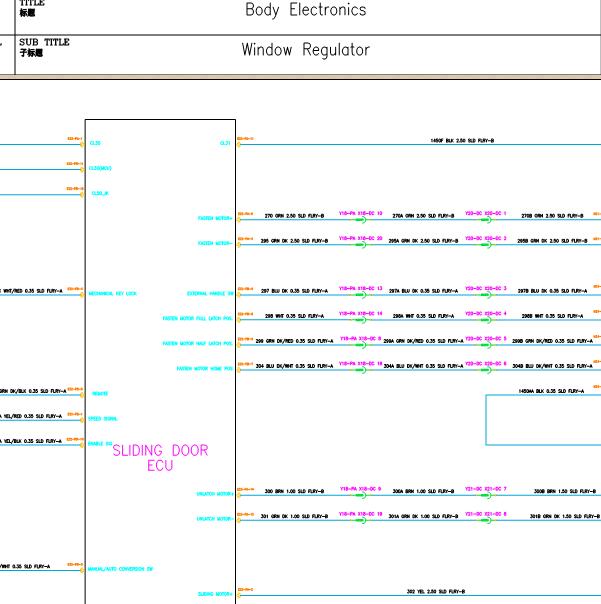601x604 pixels.
Task: Click connector label 'Y20-DC X20-DC 4'
Action: [x=485, y=313]
